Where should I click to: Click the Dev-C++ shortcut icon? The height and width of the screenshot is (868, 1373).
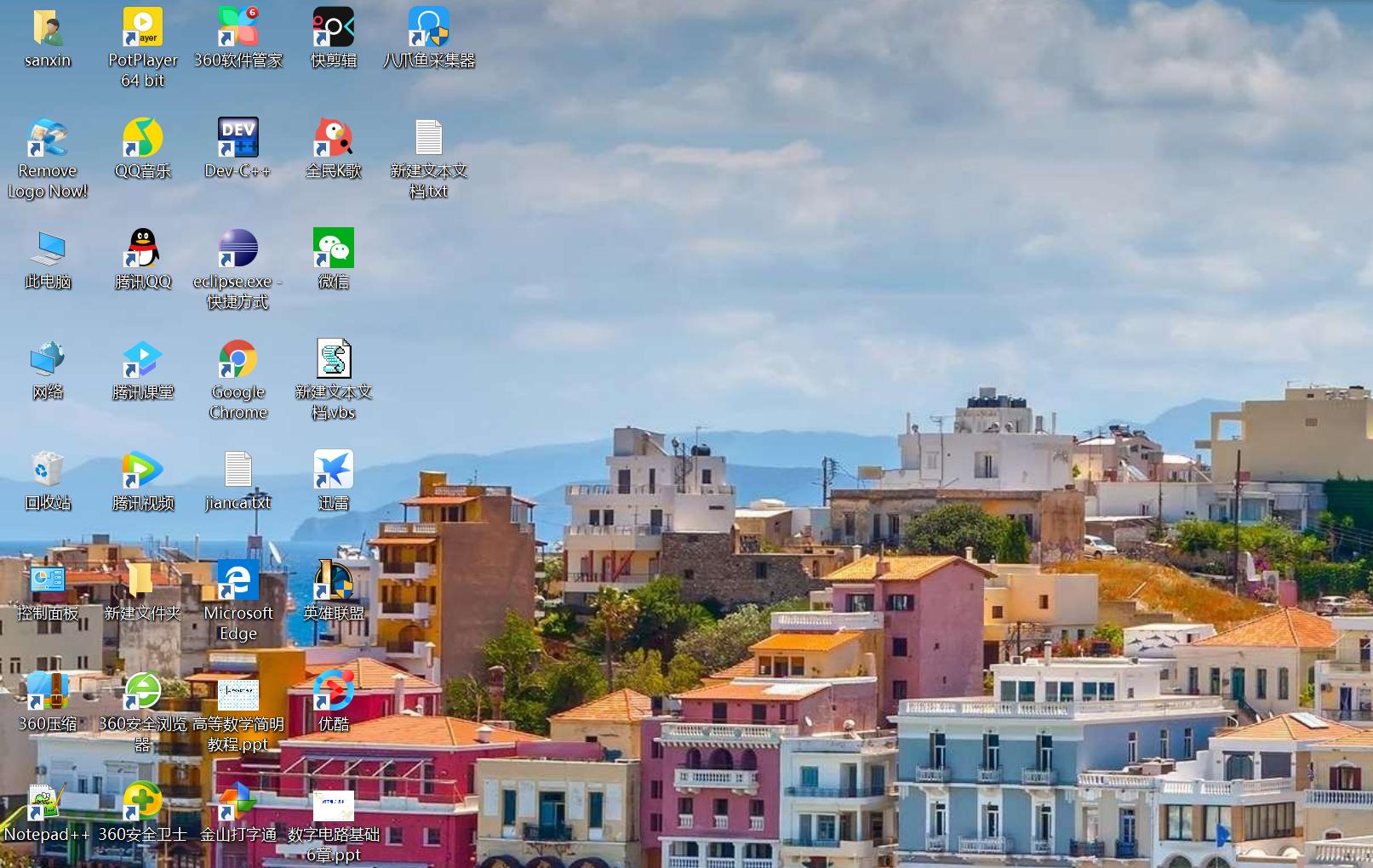[238, 139]
